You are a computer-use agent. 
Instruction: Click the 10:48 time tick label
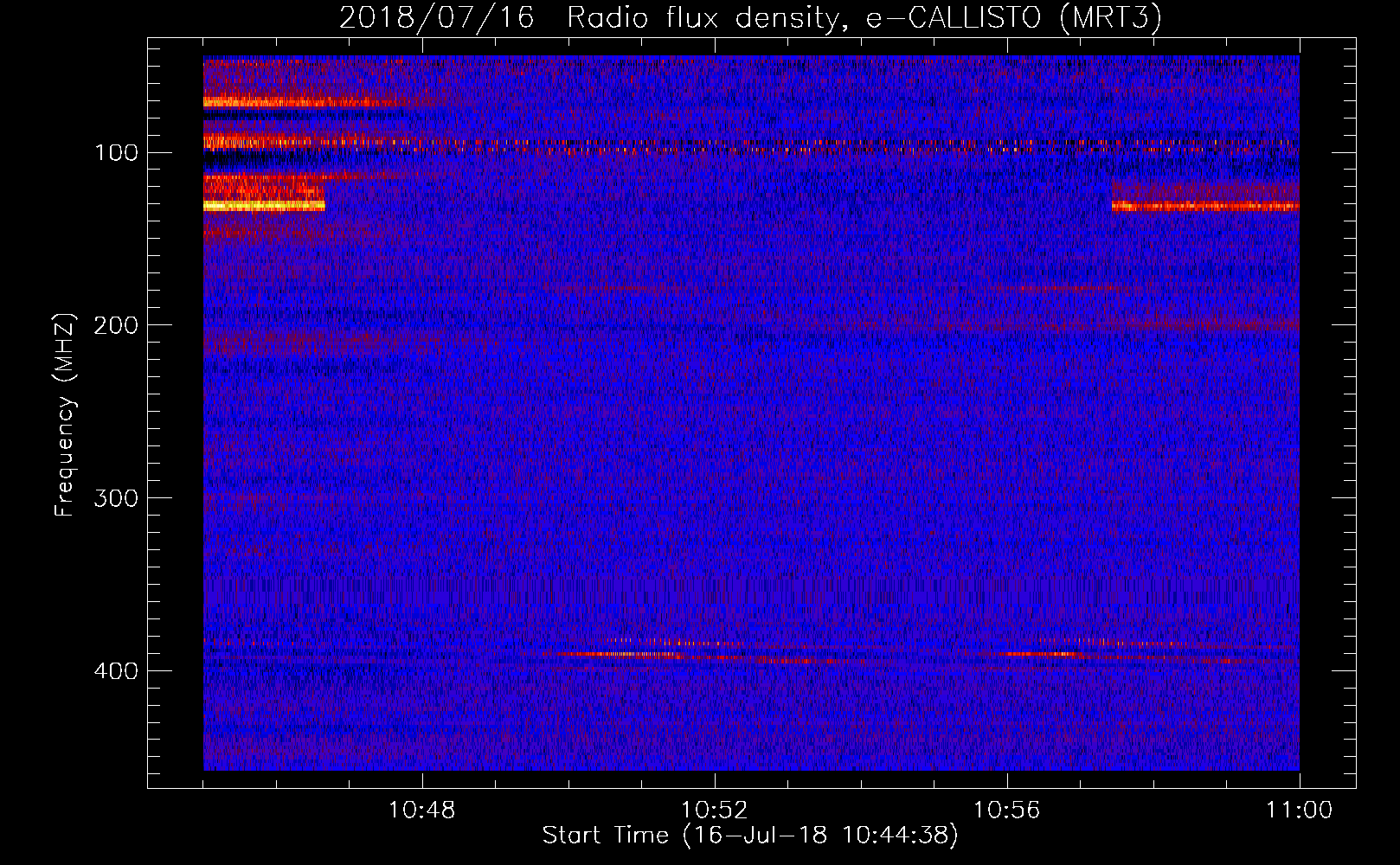(422, 811)
